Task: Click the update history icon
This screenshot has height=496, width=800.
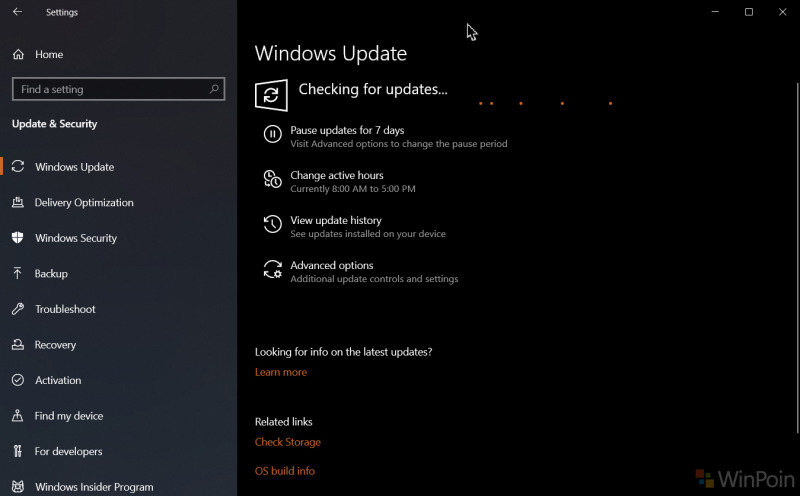Action: click(x=272, y=224)
